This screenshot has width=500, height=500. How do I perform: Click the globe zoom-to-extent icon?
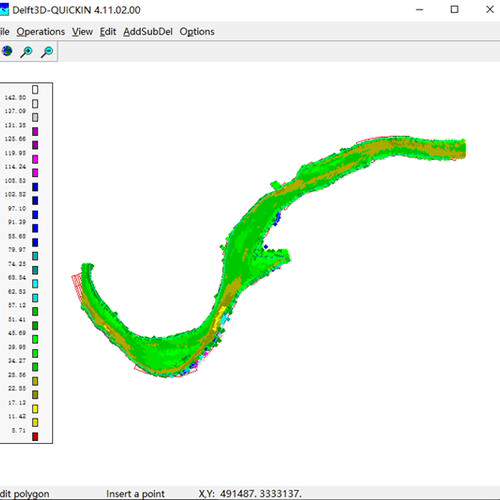7,51
